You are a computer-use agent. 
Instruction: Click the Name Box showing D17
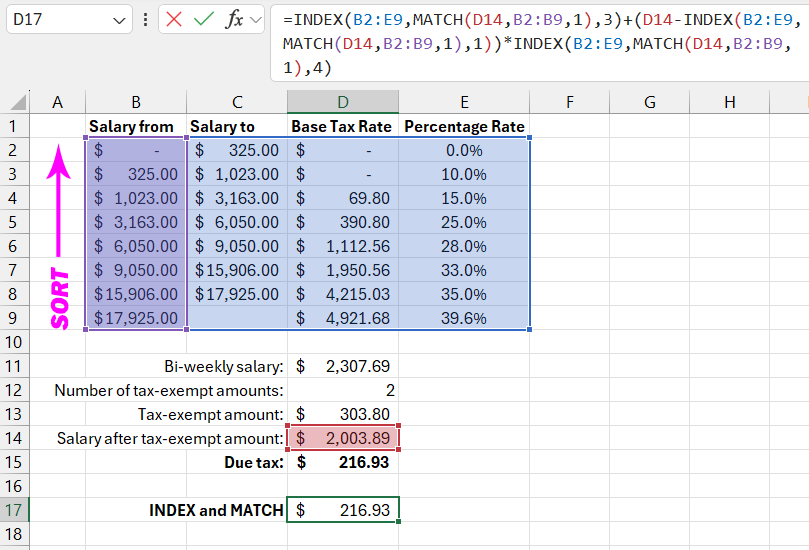point(69,20)
